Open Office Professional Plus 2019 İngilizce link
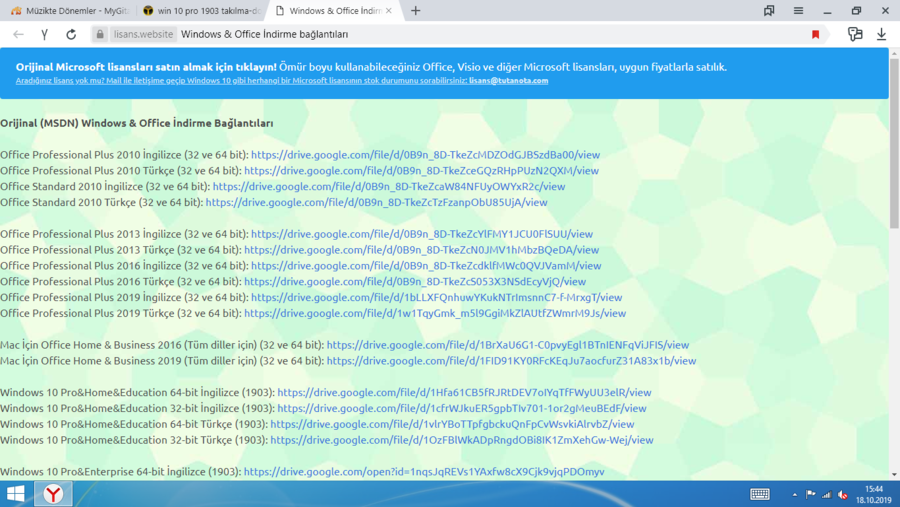 [436, 297]
